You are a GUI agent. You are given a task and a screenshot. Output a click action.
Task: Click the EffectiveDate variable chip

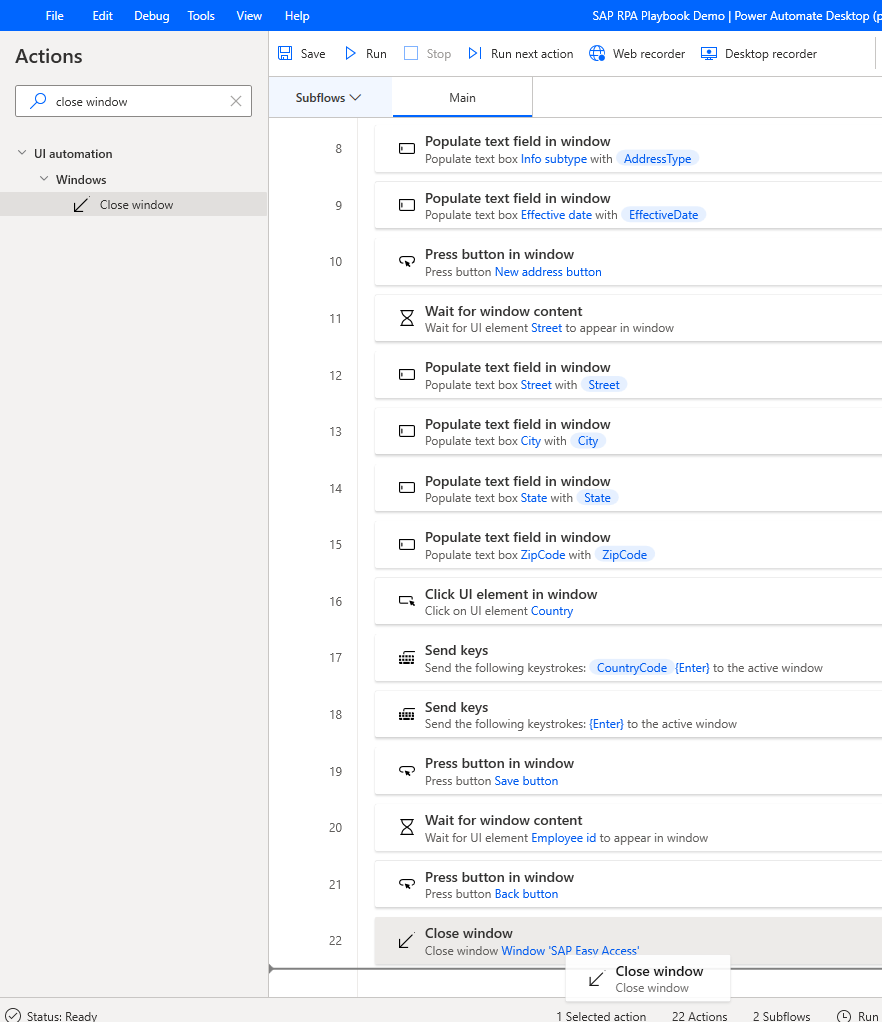coord(663,214)
